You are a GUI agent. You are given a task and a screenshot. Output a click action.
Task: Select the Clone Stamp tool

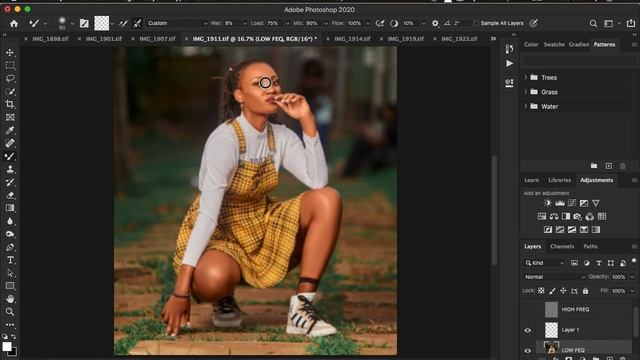pos(10,169)
